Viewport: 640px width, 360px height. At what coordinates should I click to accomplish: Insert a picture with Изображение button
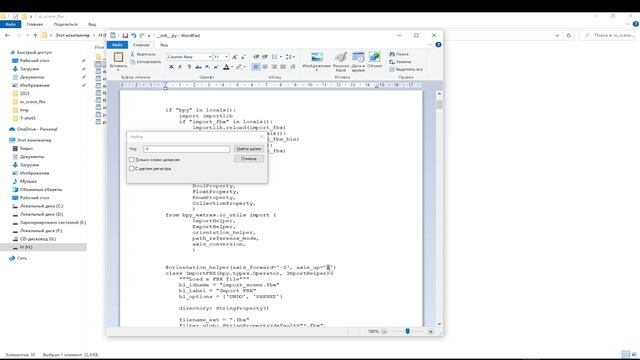click(317, 60)
